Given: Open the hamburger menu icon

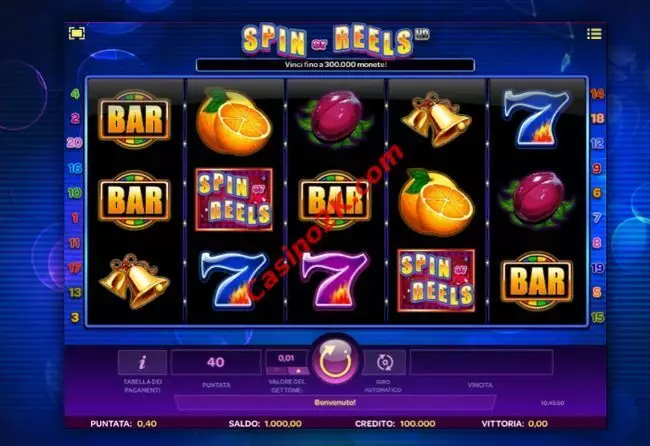Looking at the screenshot, I should 594,34.
